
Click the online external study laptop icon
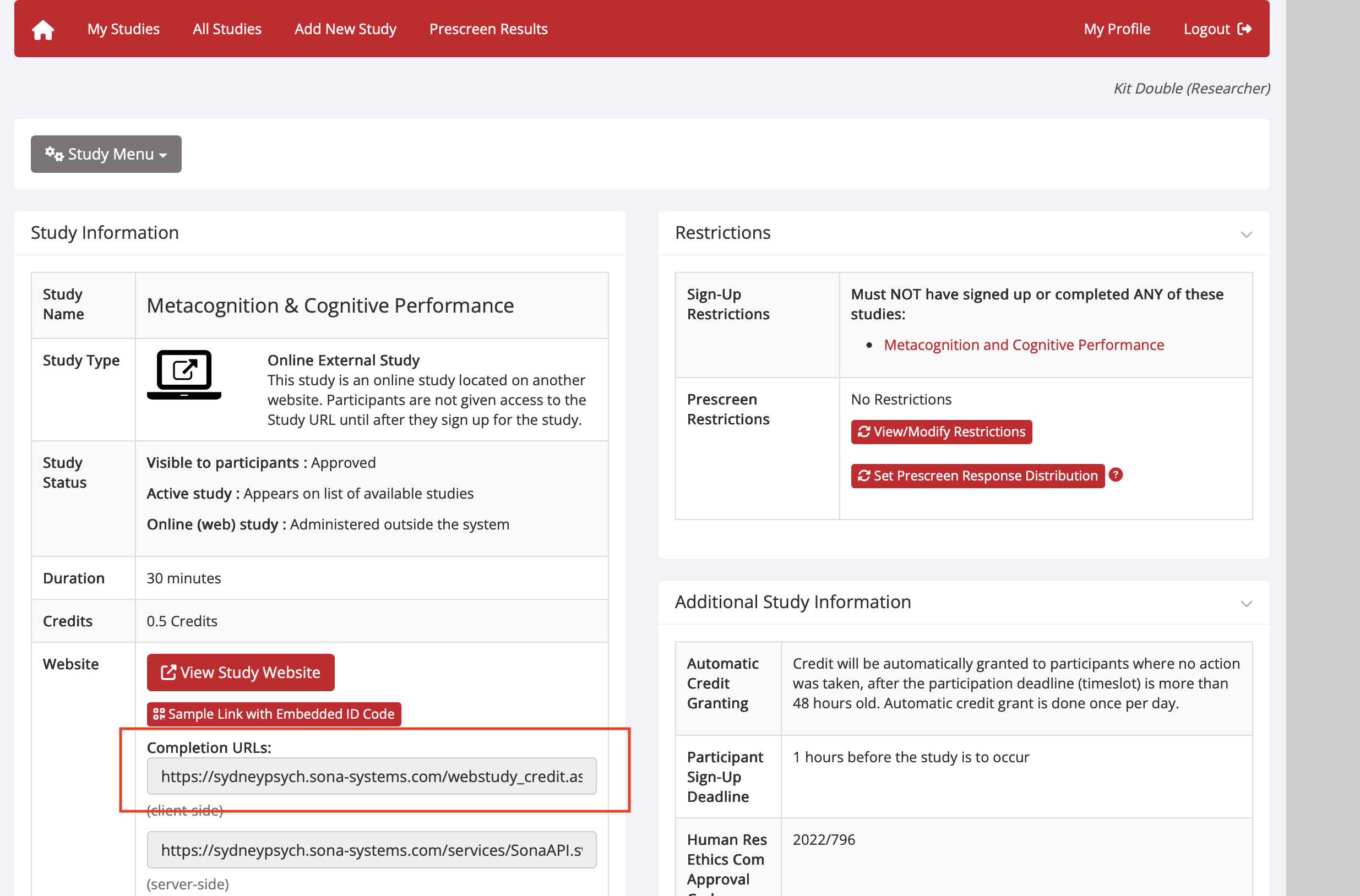point(184,375)
